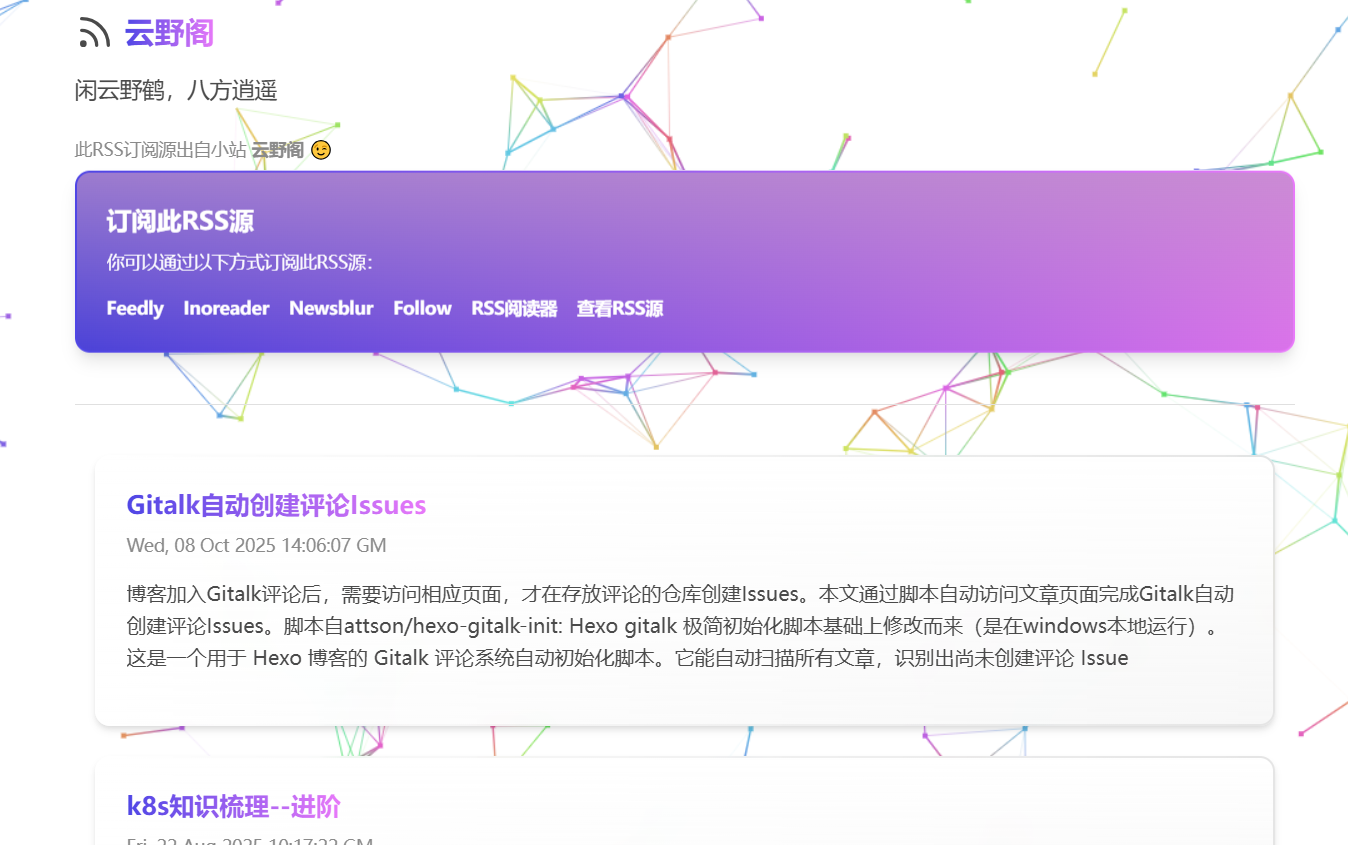Select the Follow subscription option

coord(422,308)
